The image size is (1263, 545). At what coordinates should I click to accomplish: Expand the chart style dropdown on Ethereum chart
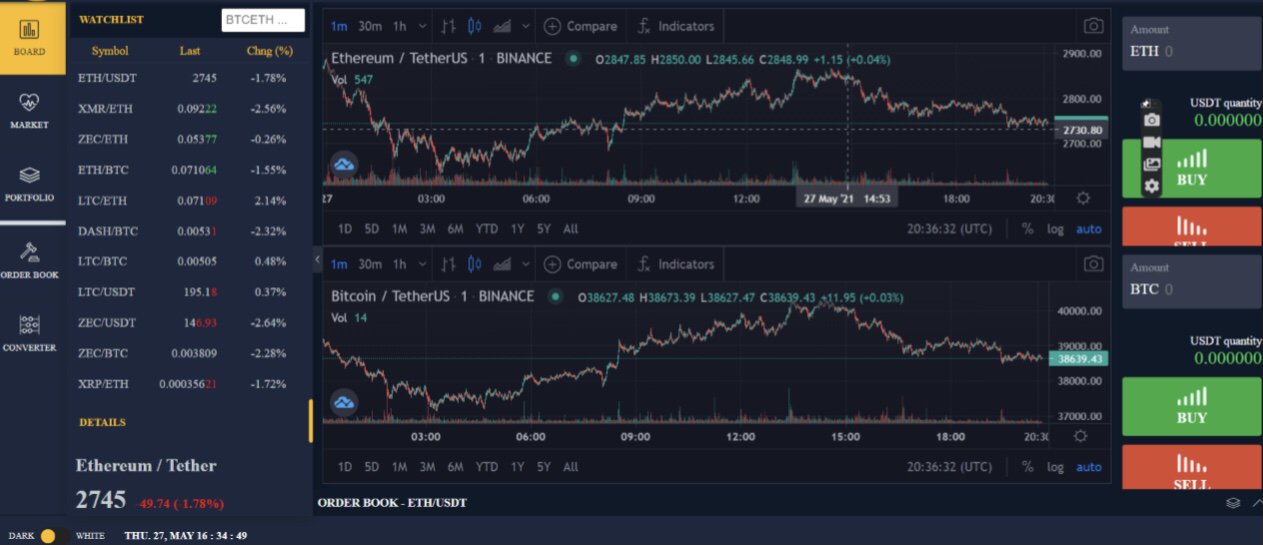pos(525,26)
